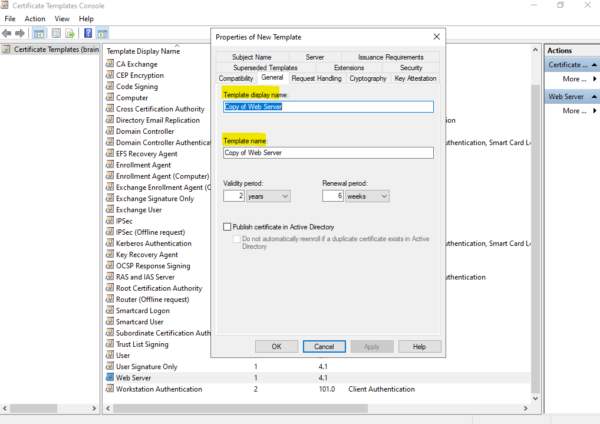
Task: Switch to the Security tab
Action: [x=411, y=68]
